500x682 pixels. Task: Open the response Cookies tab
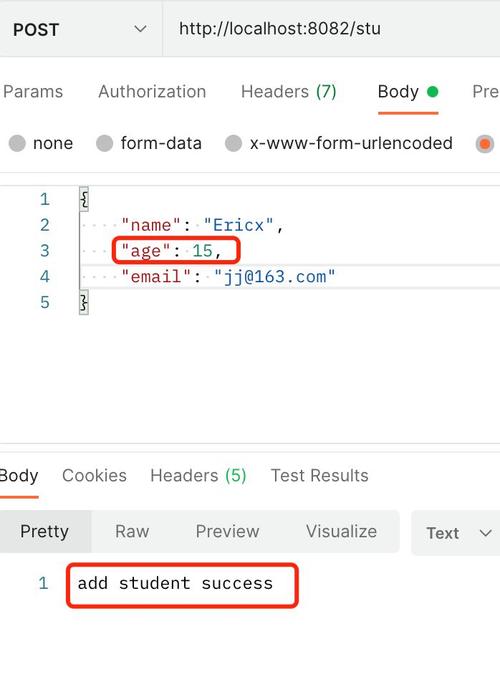point(94,475)
